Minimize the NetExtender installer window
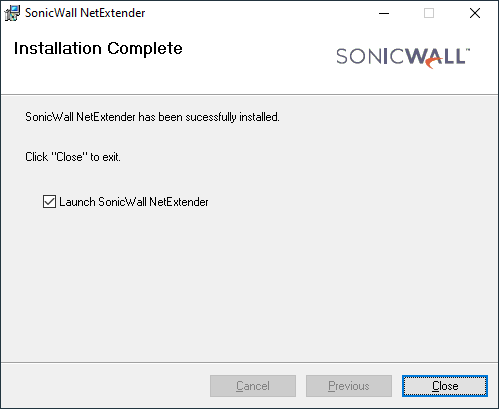 tap(384, 13)
